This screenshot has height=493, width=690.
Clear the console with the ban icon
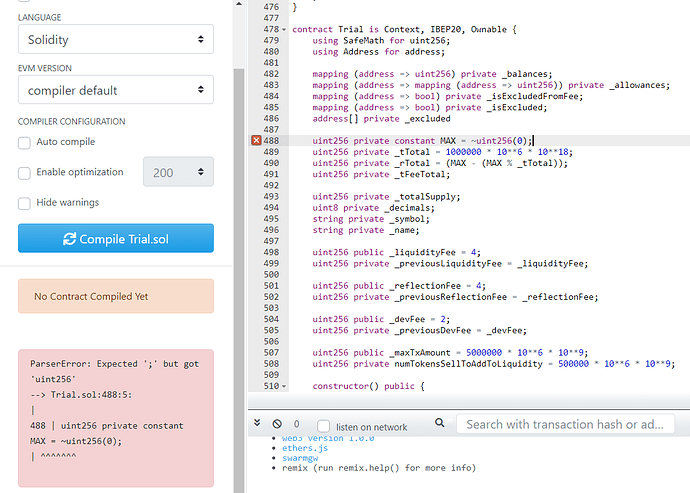pyautogui.click(x=277, y=424)
